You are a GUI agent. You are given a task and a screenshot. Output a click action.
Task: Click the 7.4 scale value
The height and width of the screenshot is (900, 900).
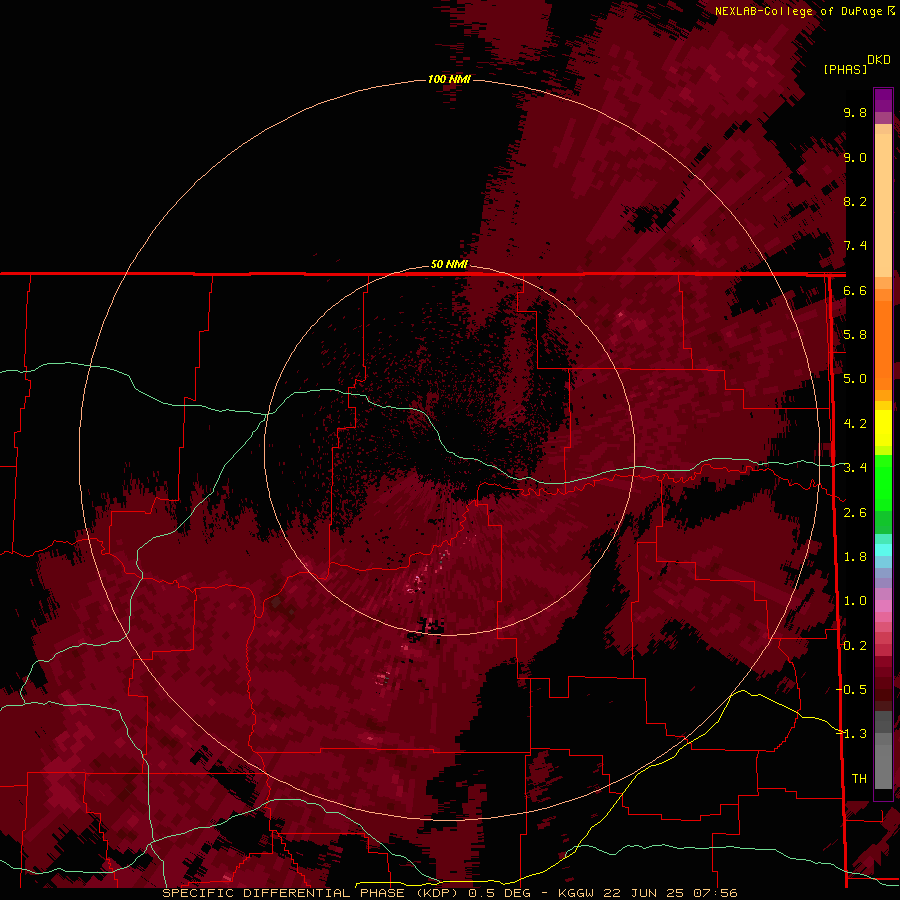(855, 246)
